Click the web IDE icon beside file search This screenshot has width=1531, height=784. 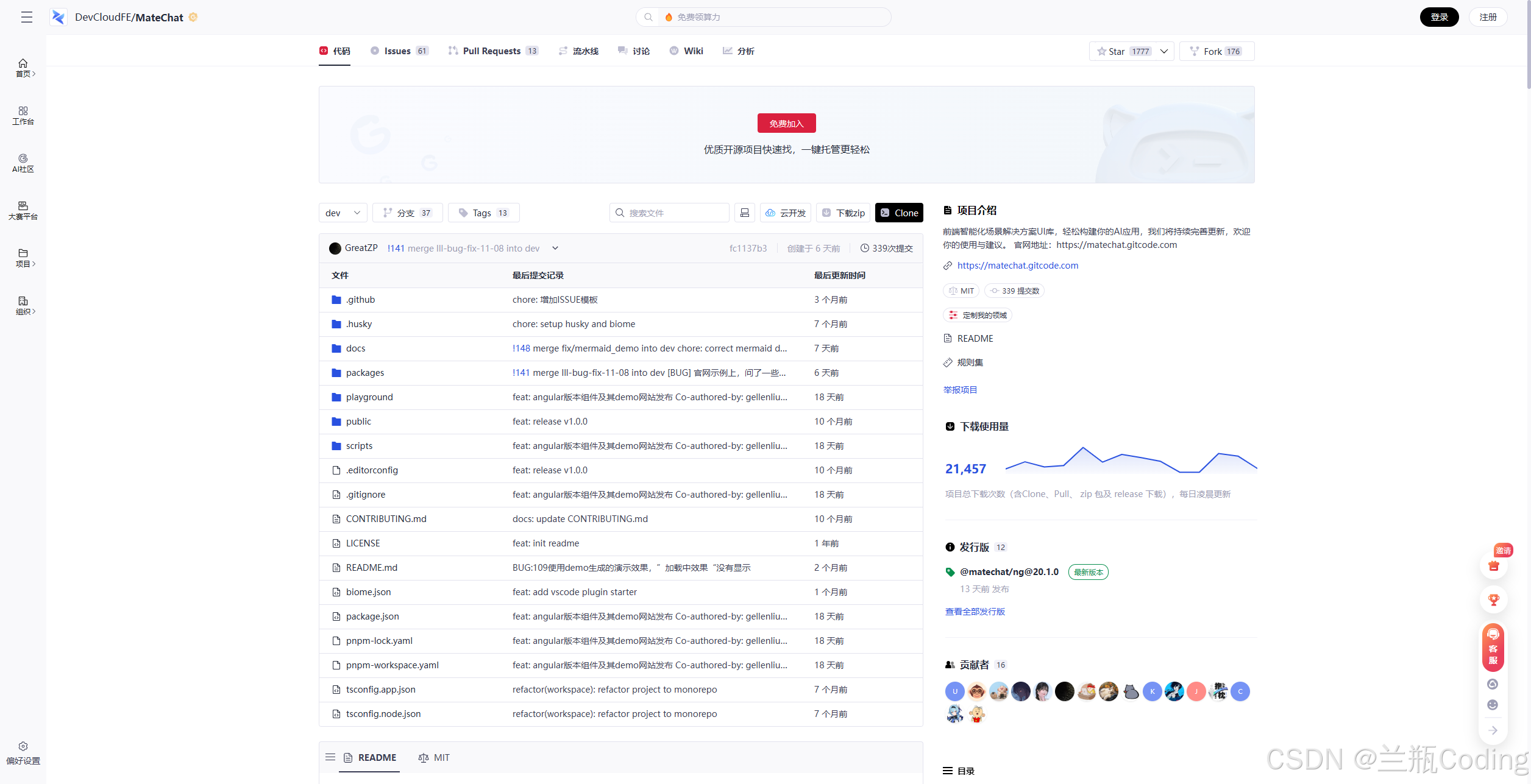[x=744, y=213]
